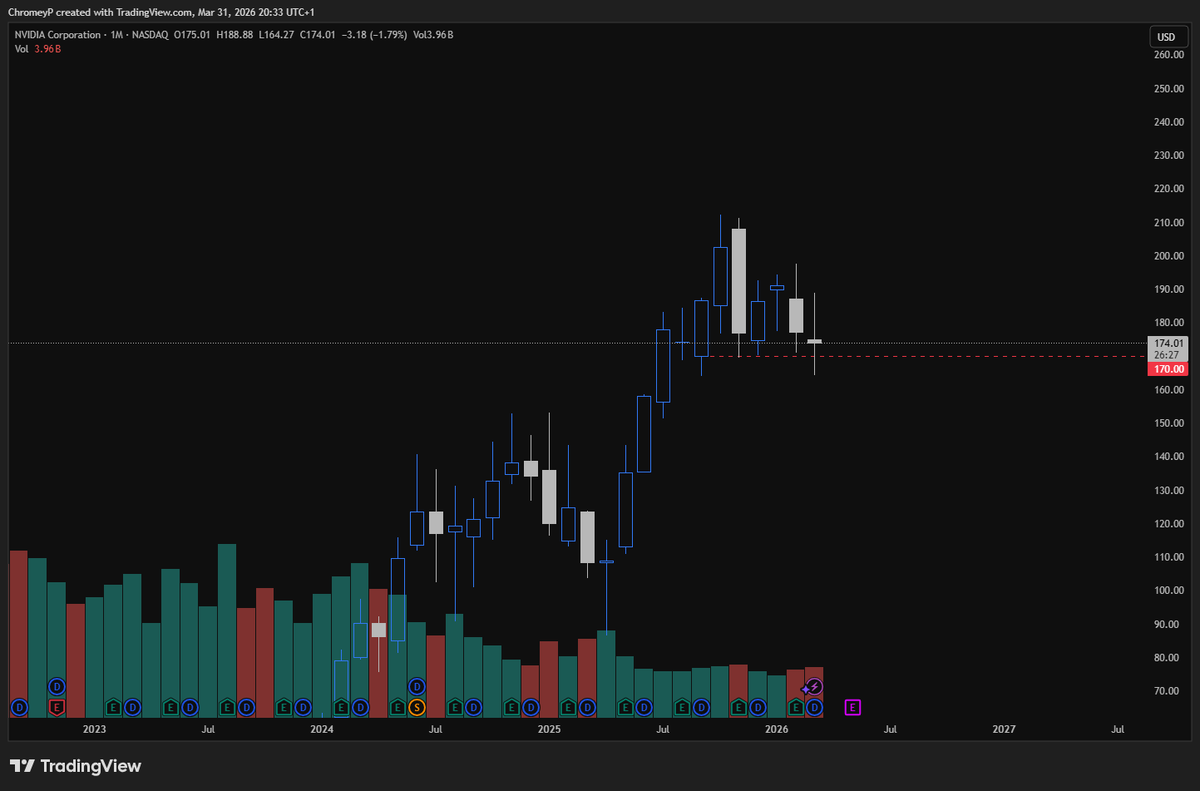
Task: Click the red E earnings marker in late 2022
Action: 57,707
